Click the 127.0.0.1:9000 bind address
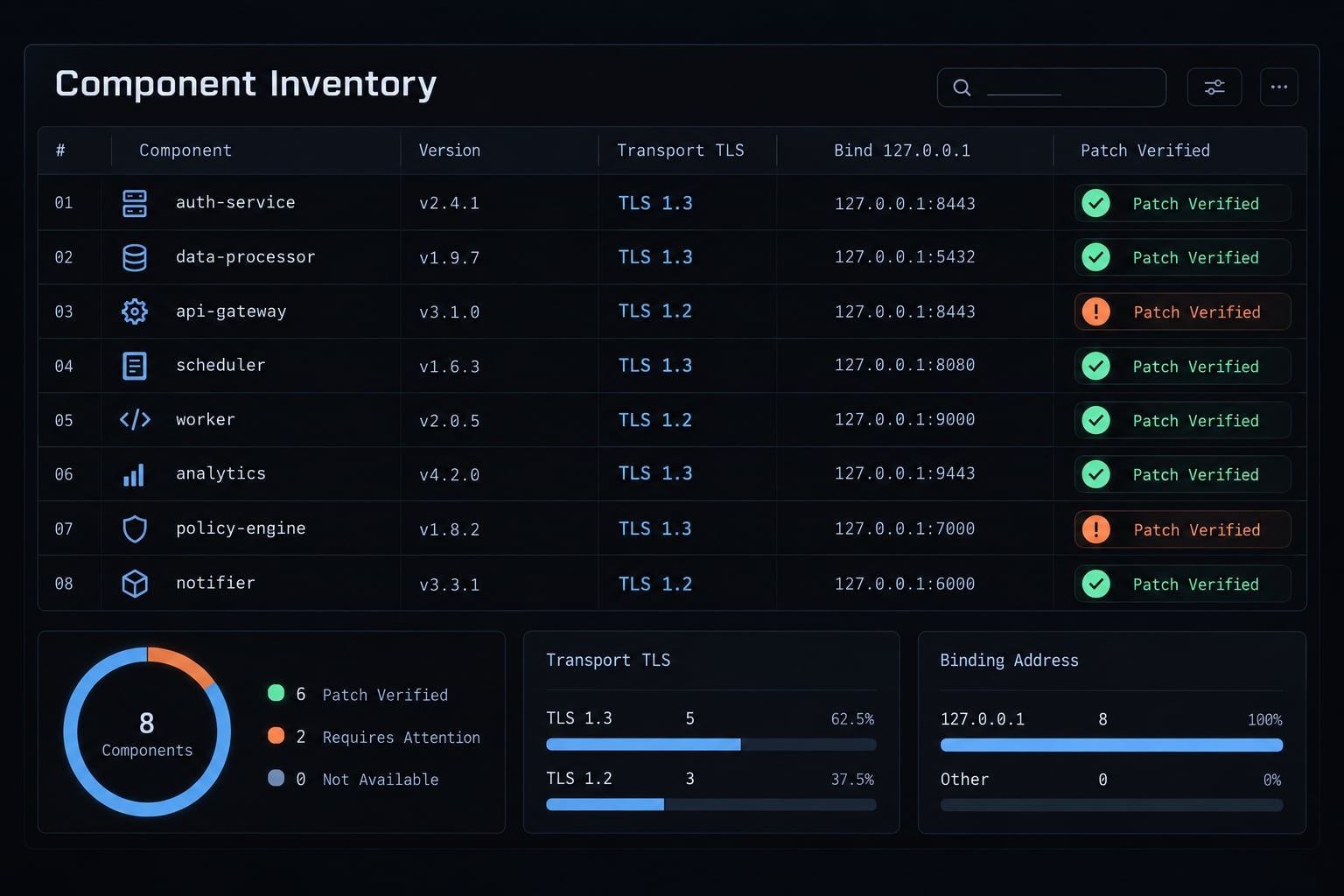Viewport: 1344px width, 896px height. click(x=905, y=419)
